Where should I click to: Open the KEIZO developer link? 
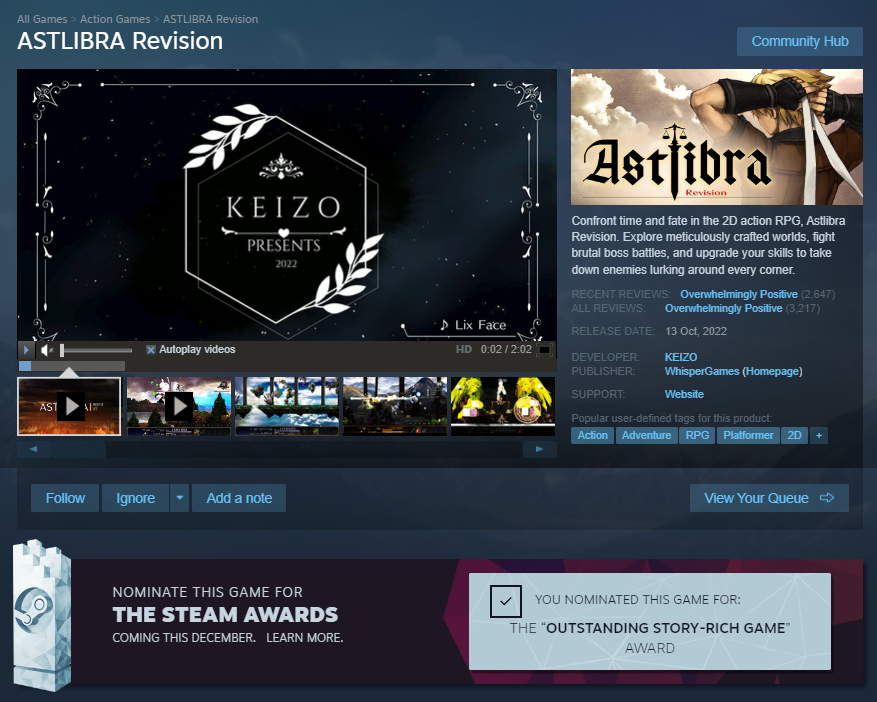[680, 357]
